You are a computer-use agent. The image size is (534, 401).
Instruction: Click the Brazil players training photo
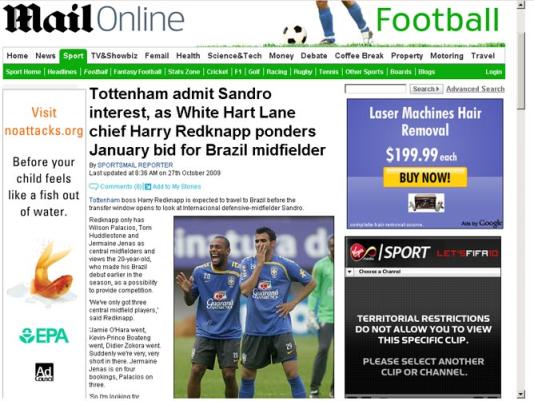coord(254,307)
